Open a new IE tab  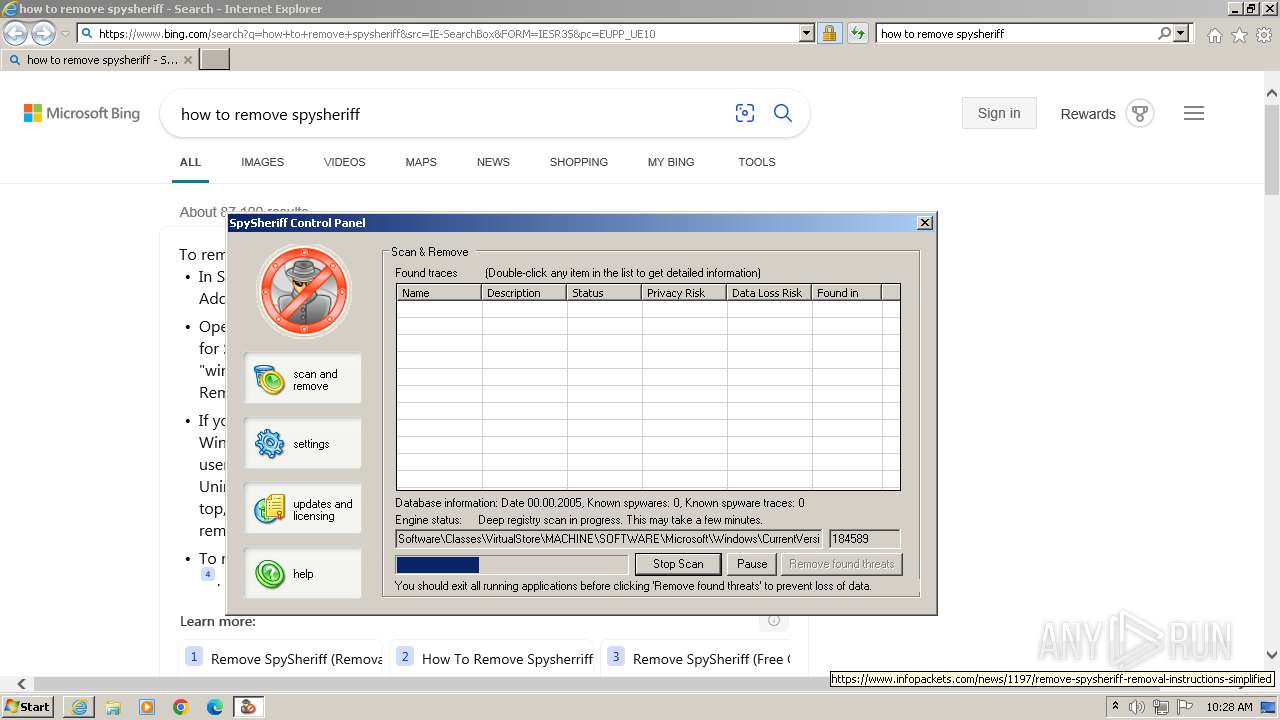[x=215, y=60]
